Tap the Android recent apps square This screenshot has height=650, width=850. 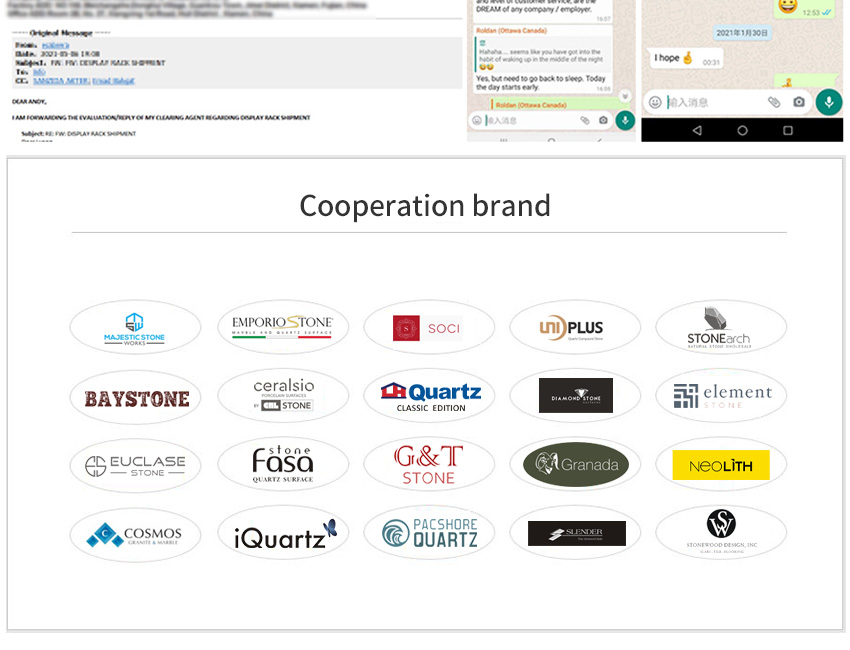(x=788, y=130)
